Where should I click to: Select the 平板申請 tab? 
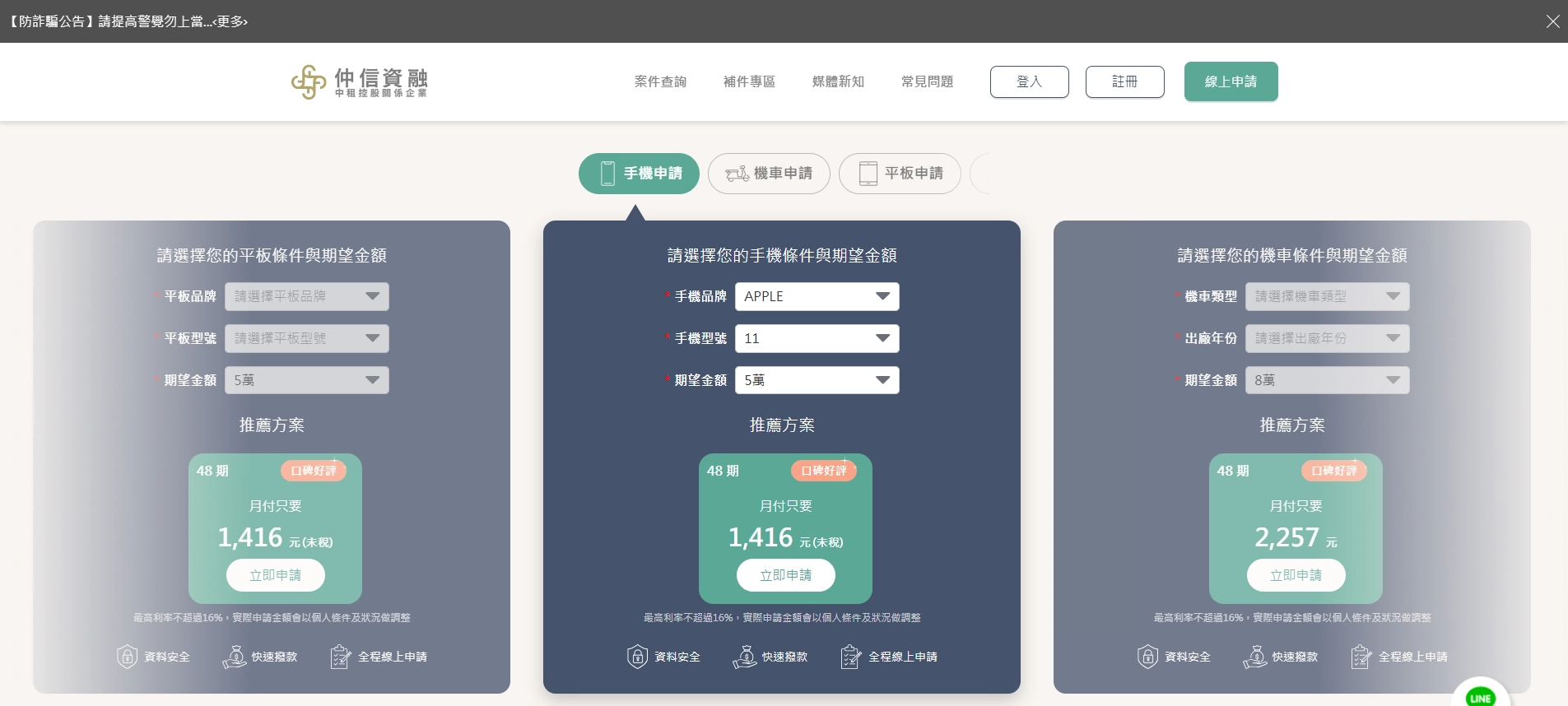(900, 174)
